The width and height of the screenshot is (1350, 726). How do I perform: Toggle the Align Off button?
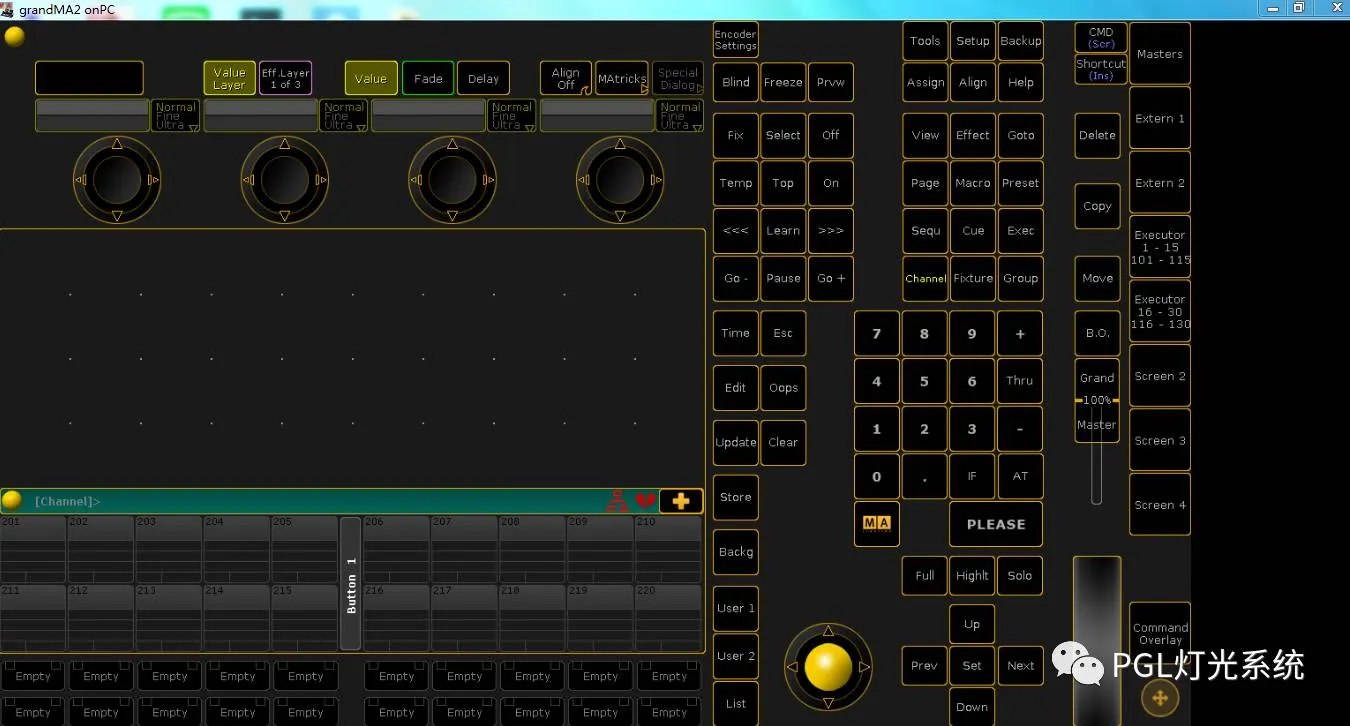565,78
